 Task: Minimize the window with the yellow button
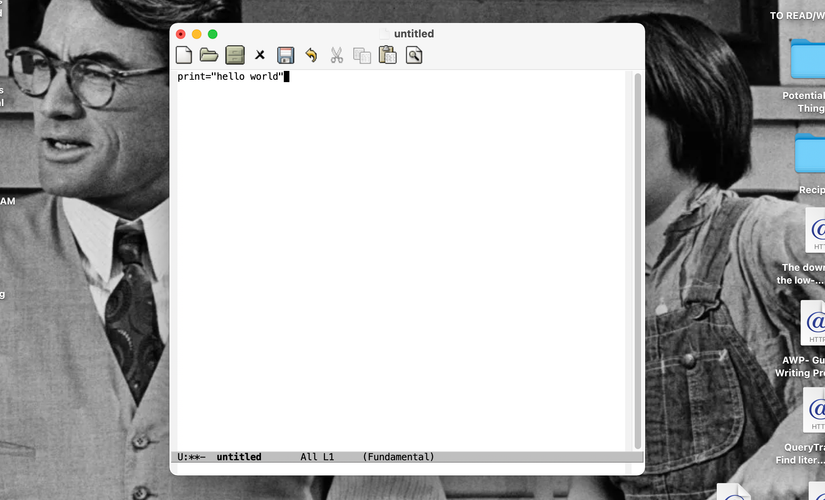click(x=197, y=34)
